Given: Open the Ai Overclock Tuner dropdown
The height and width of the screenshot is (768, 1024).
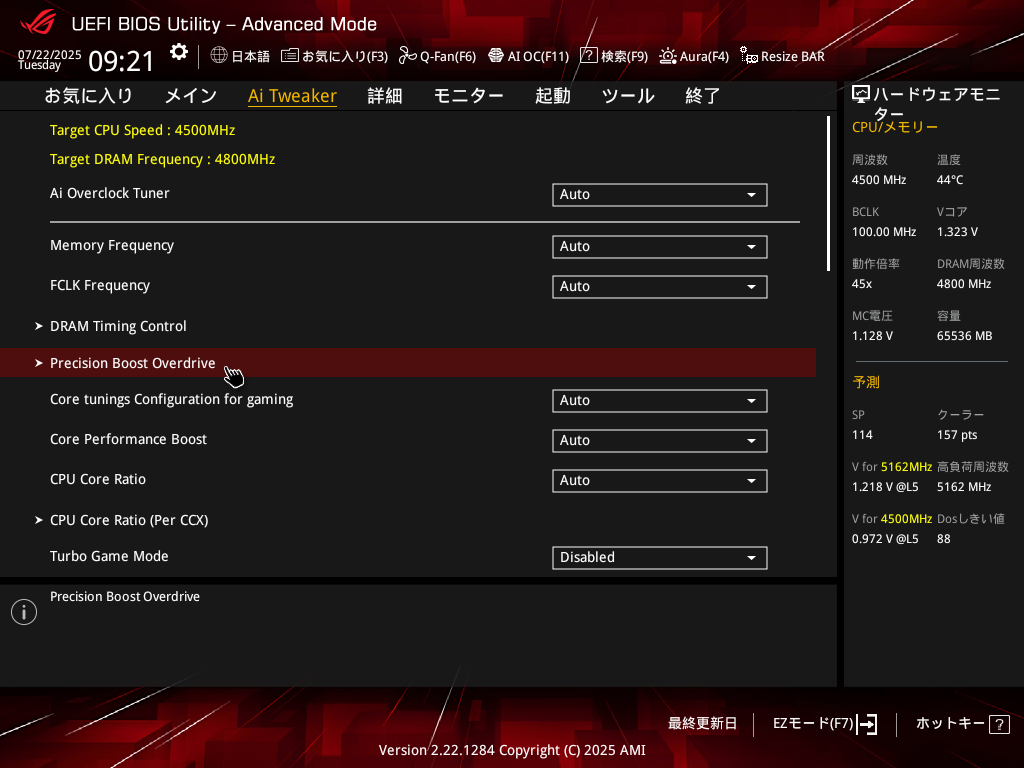Looking at the screenshot, I should [660, 195].
